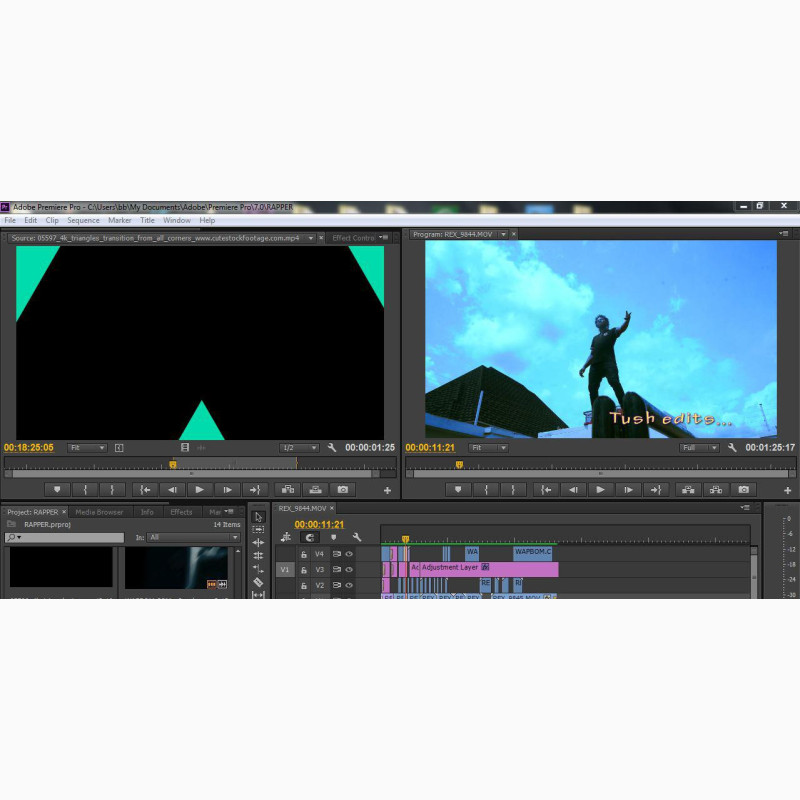
Task: Toggle Snap magnet in the timeline
Action: tap(310, 537)
